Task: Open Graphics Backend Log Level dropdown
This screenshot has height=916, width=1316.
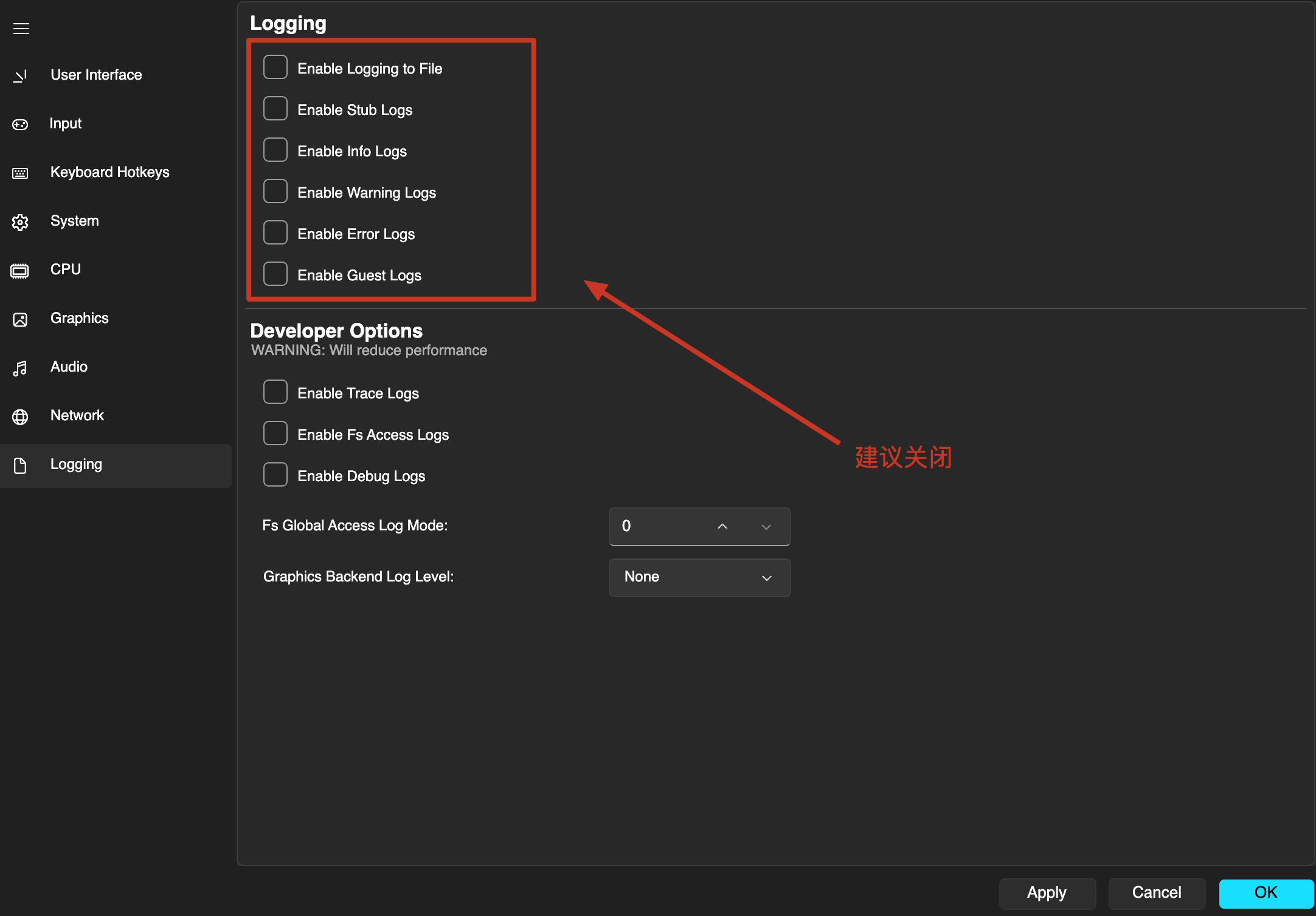Action: (x=699, y=577)
